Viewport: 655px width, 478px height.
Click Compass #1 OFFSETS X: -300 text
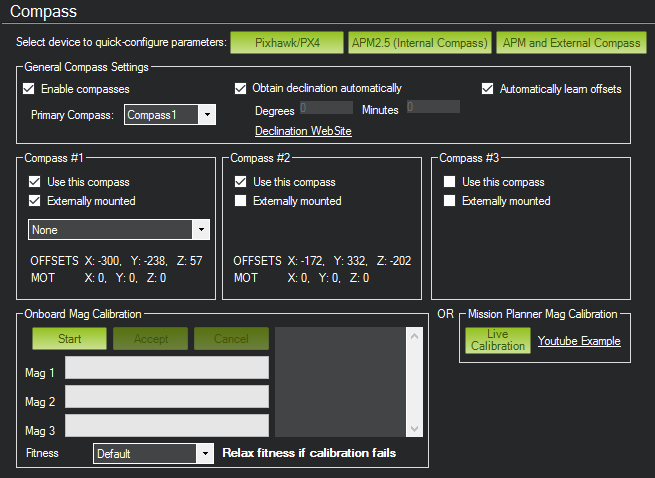click(117, 261)
